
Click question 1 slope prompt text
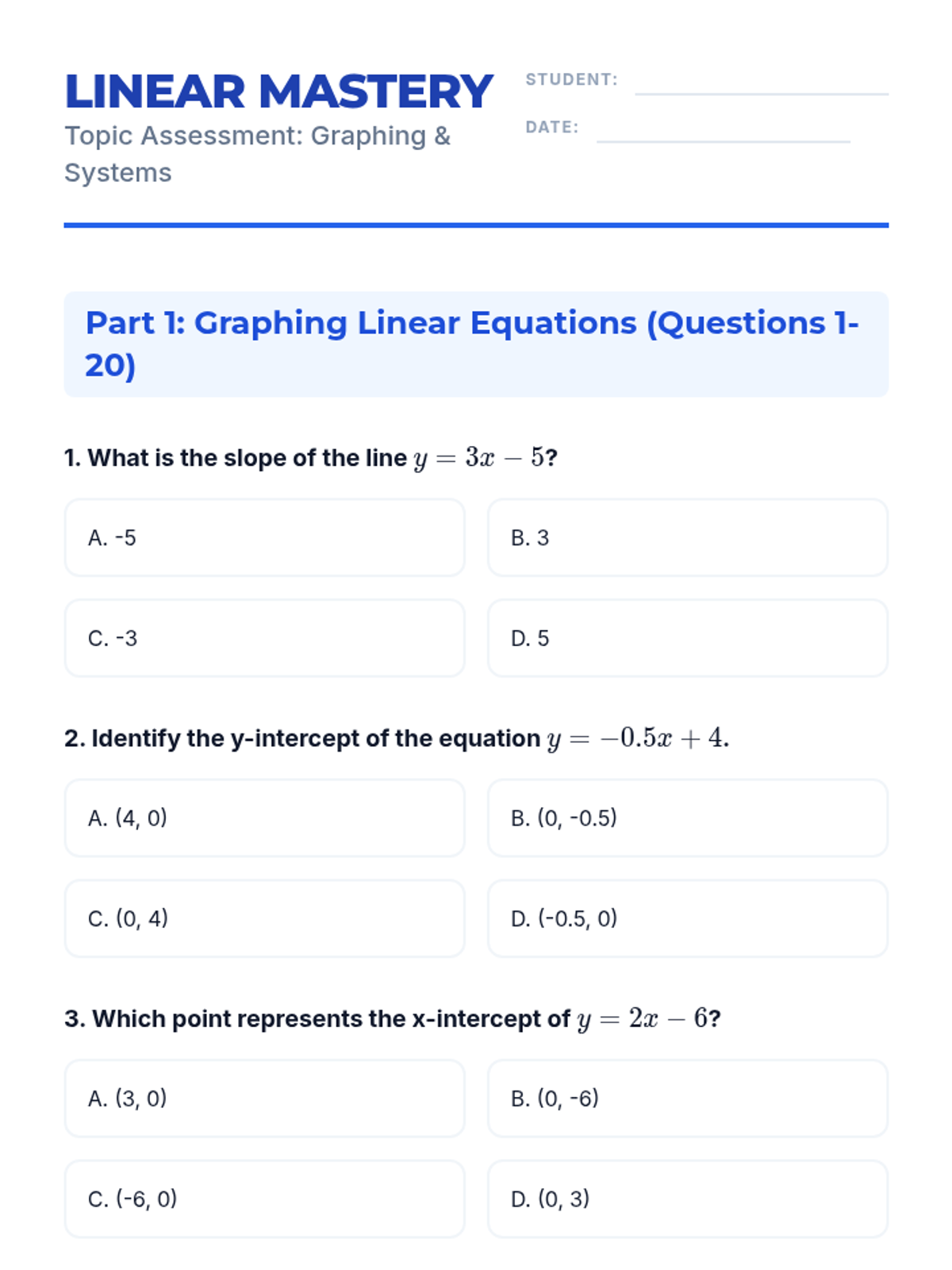click(311, 458)
